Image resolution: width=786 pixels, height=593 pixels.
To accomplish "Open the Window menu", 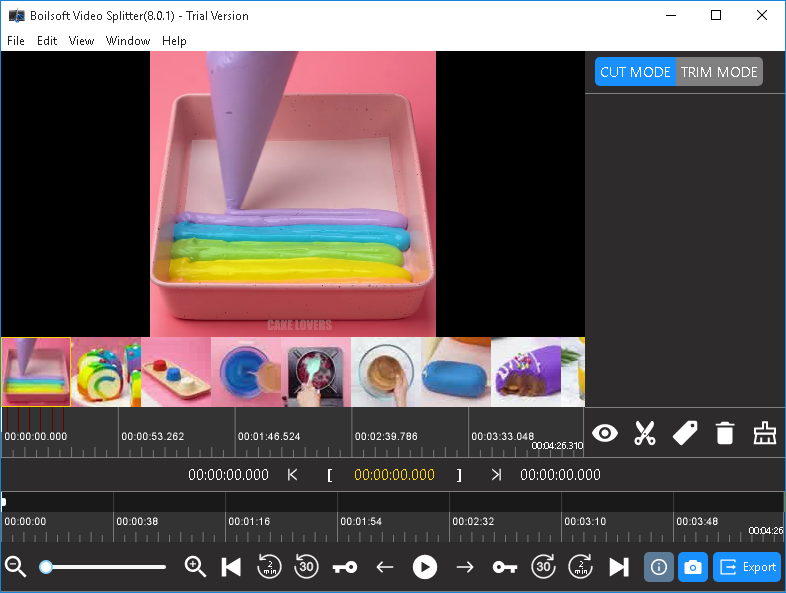I will pos(128,41).
